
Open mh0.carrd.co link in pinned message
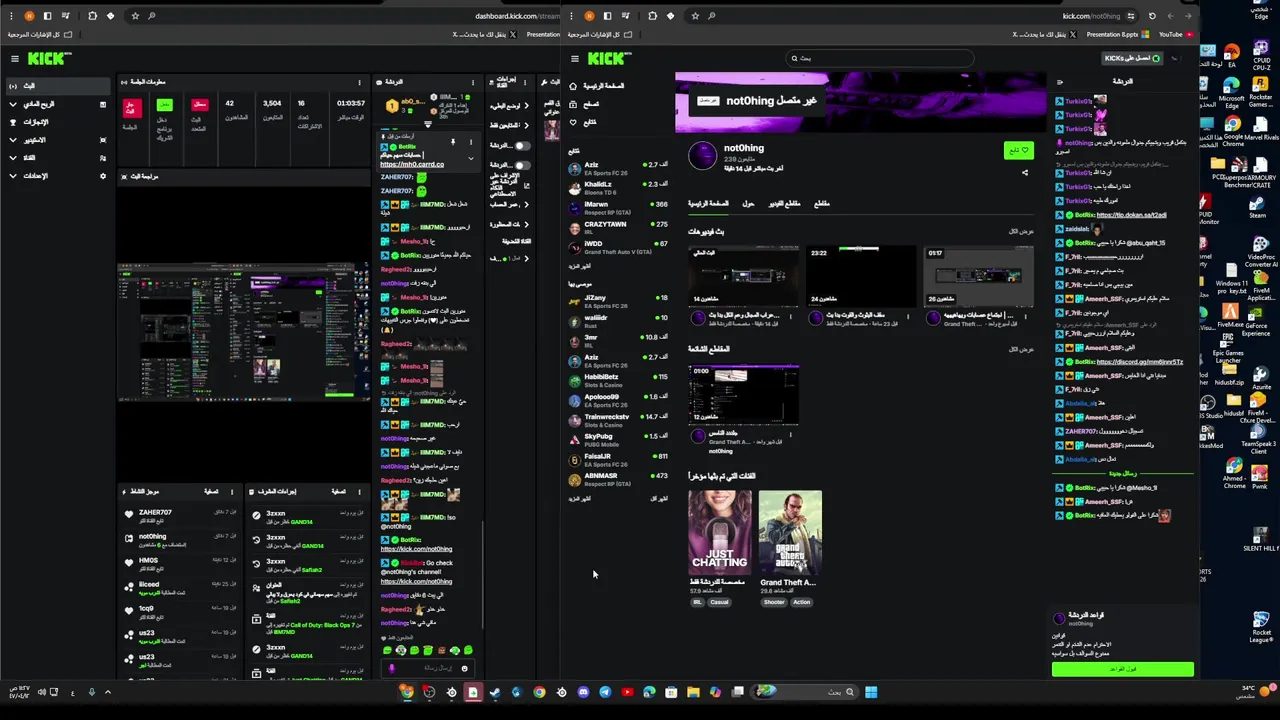[x=412, y=164]
